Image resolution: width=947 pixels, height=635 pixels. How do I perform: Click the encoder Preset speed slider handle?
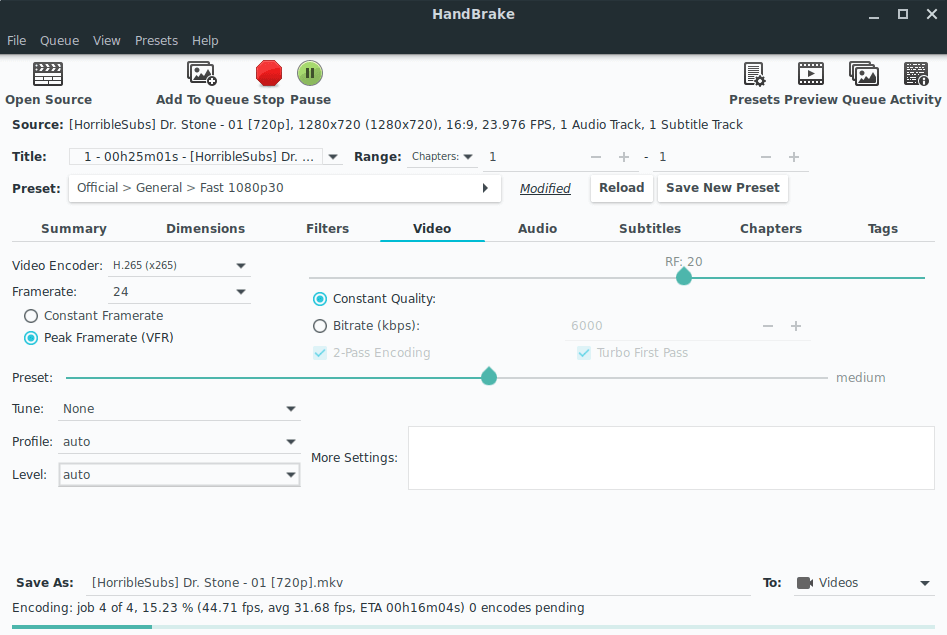tap(489, 376)
